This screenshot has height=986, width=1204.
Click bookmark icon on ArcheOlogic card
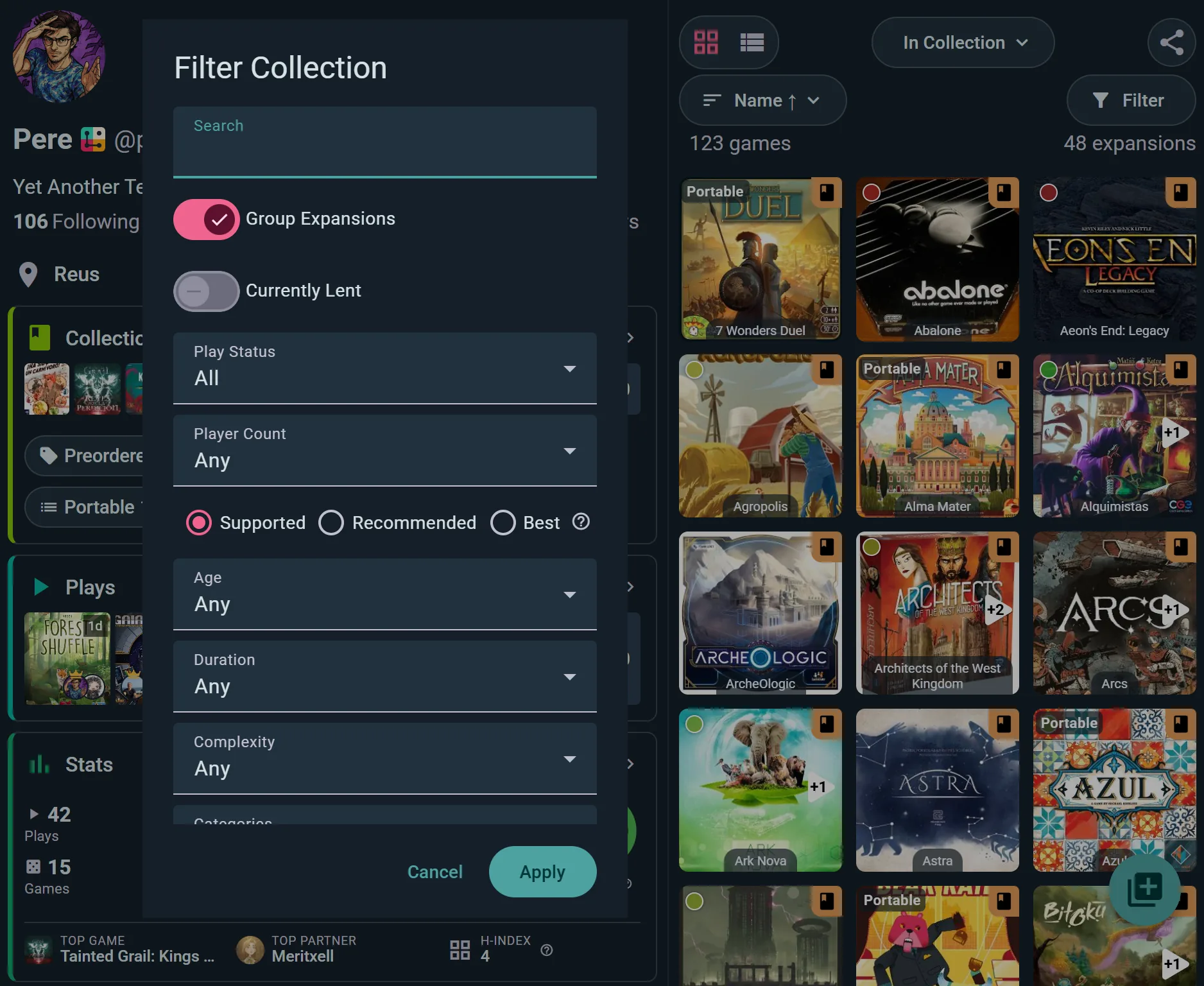[827, 546]
